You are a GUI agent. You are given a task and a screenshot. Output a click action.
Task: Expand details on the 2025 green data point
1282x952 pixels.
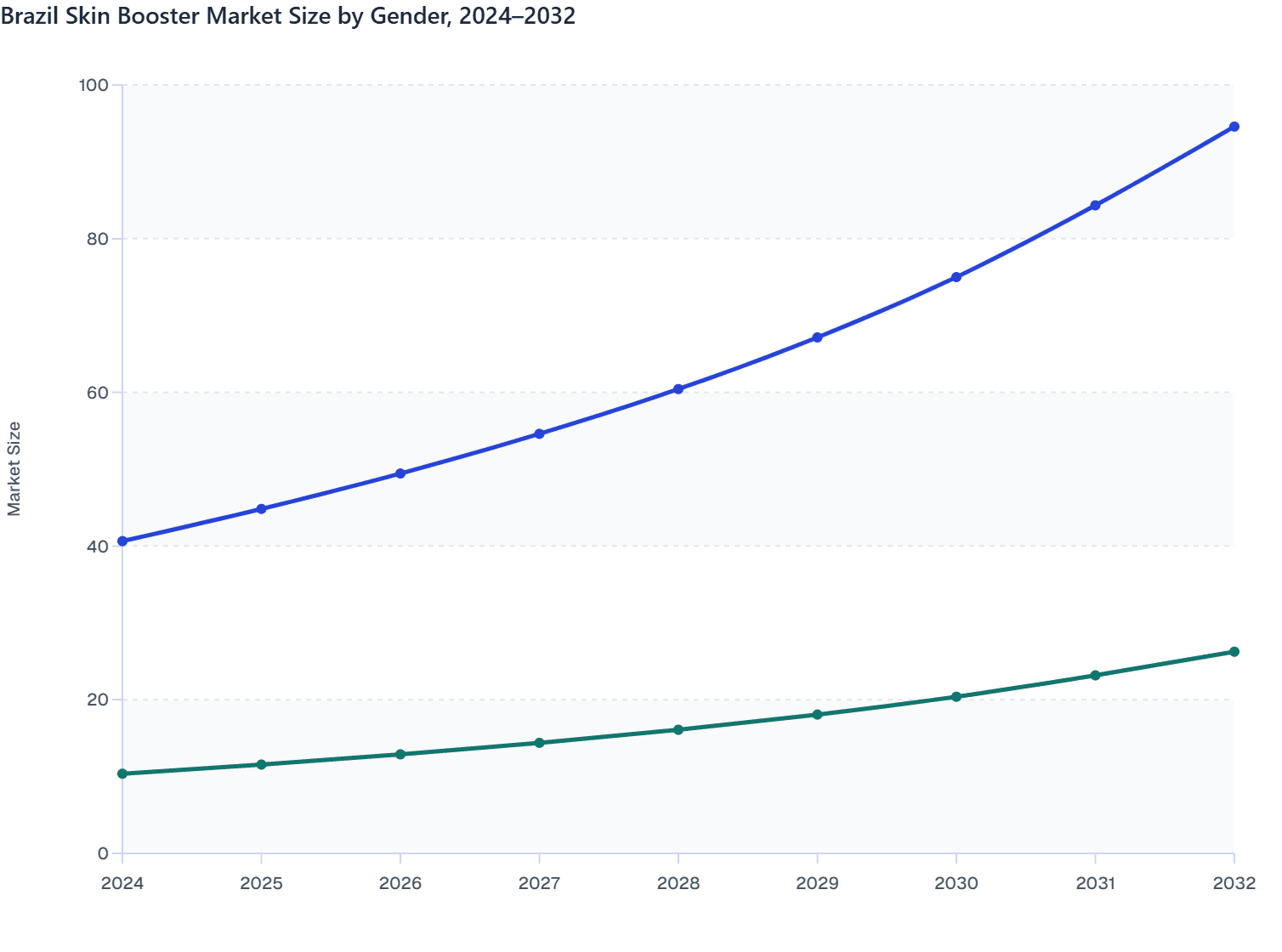click(x=261, y=764)
